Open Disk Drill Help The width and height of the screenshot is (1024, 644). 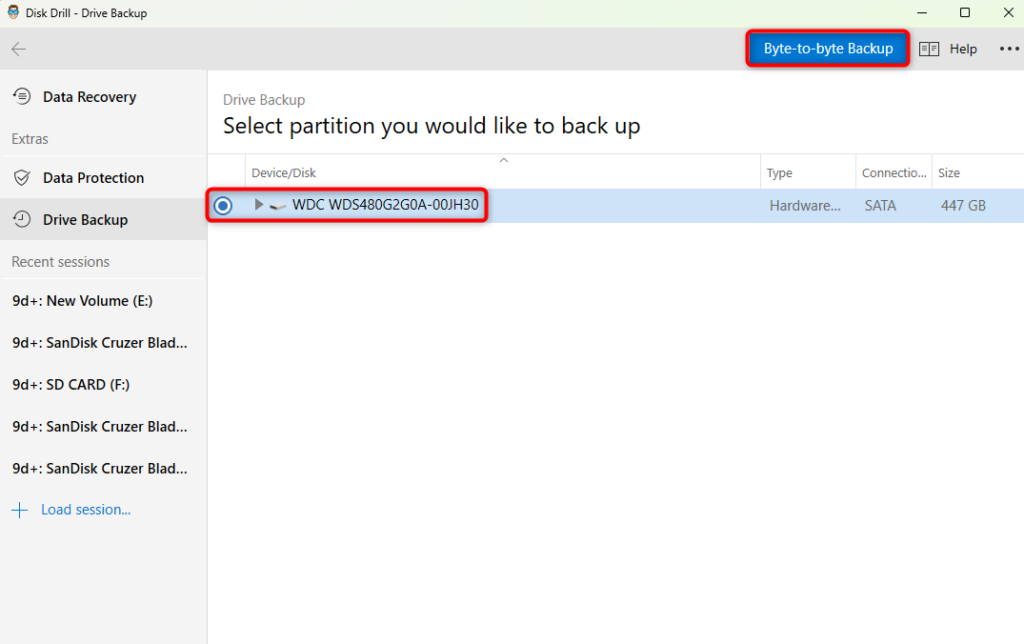[963, 48]
